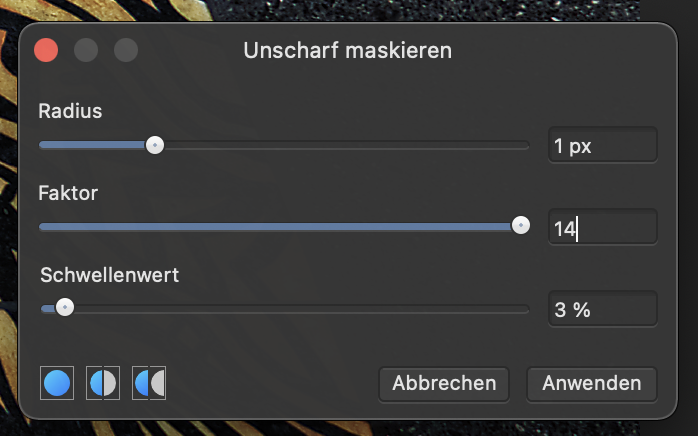The height and width of the screenshot is (436, 698).
Task: Click the Radius slider handle
Action: pos(155,145)
